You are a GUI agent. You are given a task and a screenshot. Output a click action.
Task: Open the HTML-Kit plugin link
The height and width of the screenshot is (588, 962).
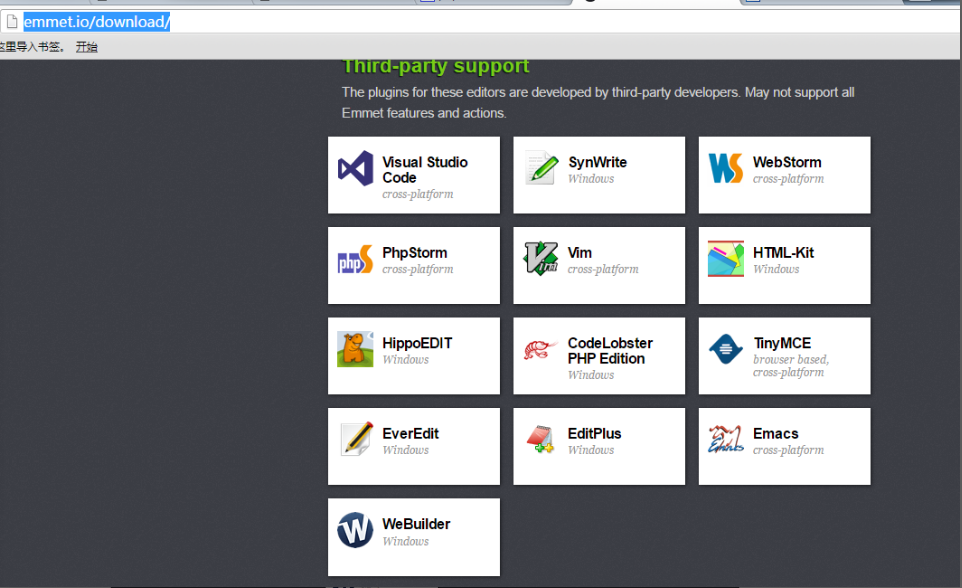785,265
